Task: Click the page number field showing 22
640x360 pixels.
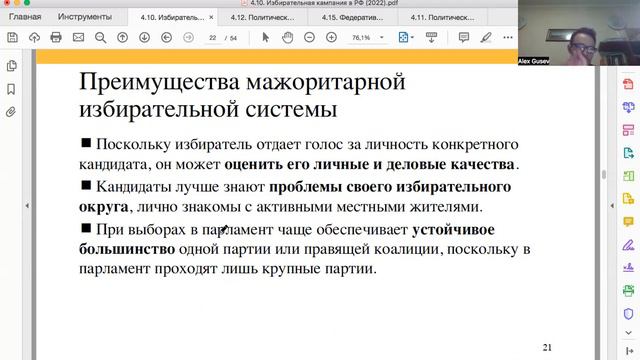Action: (x=213, y=38)
